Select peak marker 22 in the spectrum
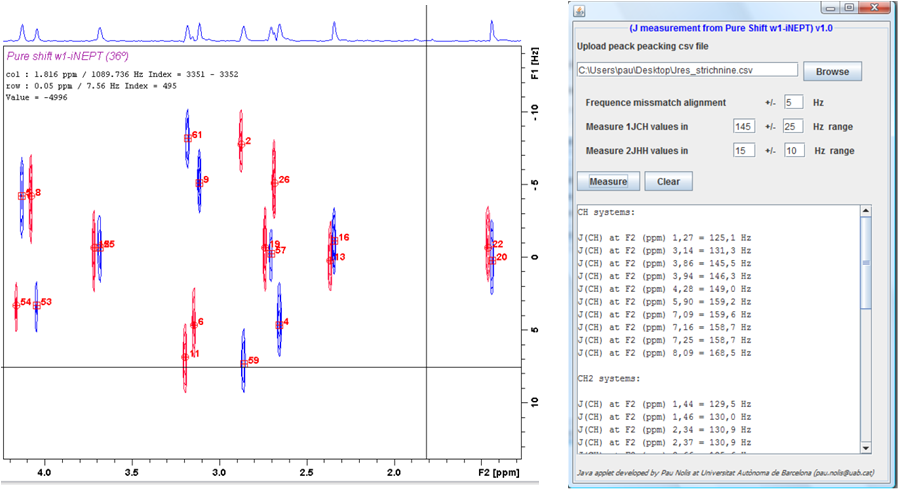The image size is (901, 491). (488, 247)
